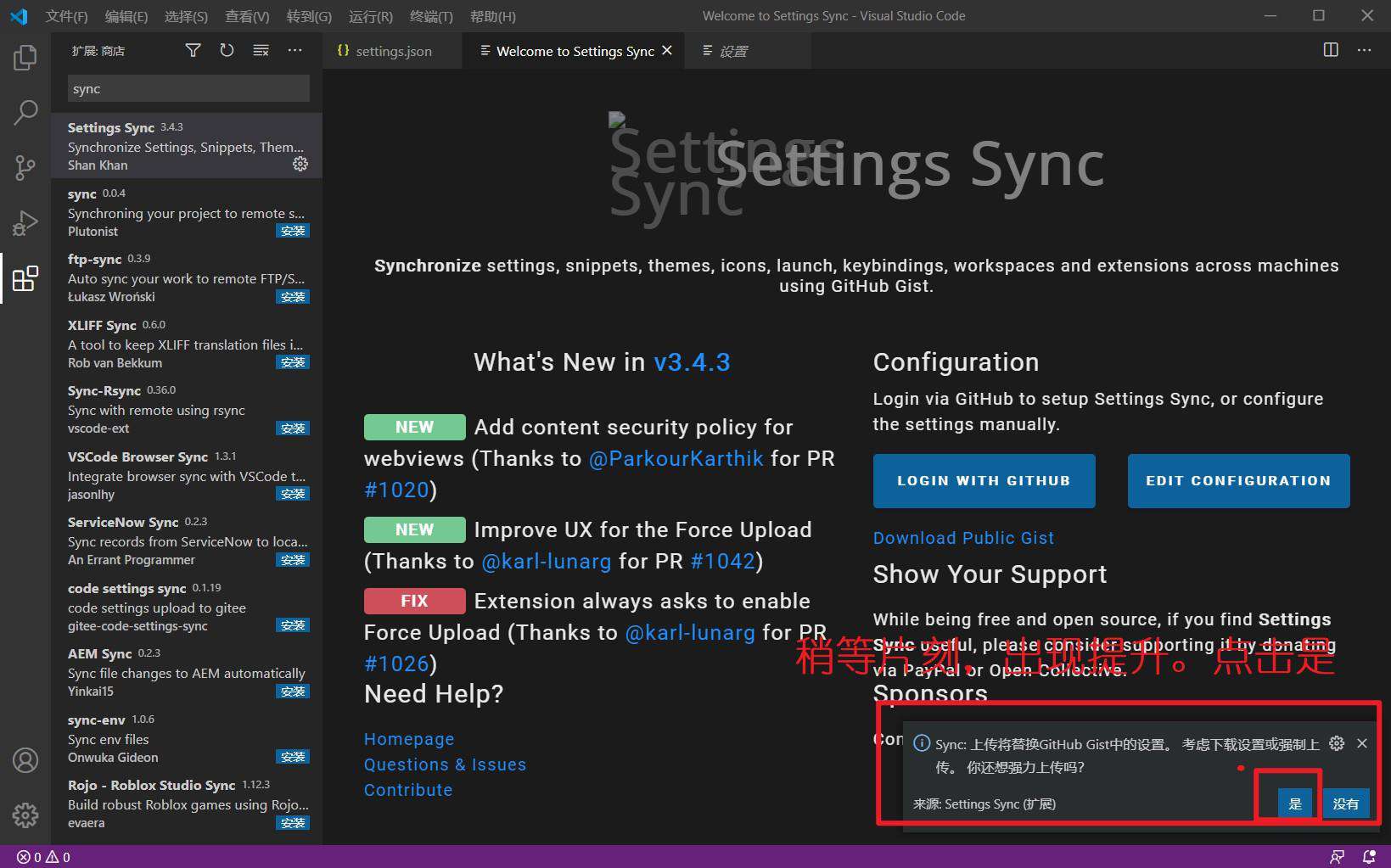Open the Accounts icon in activity bar
Screen dimensions: 1391x868
(25, 760)
